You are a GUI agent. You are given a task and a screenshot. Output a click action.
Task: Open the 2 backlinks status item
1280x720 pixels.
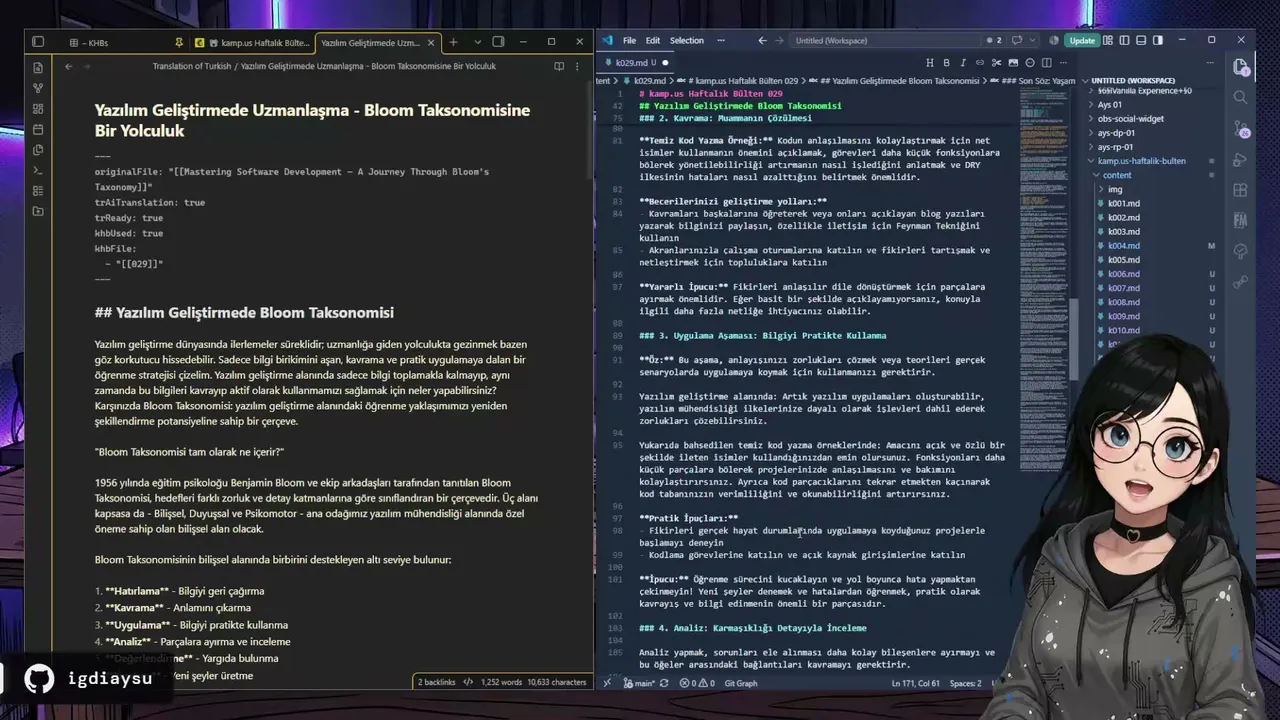pos(437,682)
